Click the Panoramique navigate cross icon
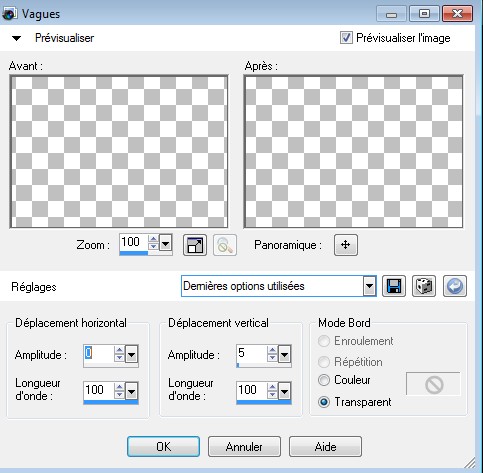Viewport: 483px width, 473px height. pos(346,245)
